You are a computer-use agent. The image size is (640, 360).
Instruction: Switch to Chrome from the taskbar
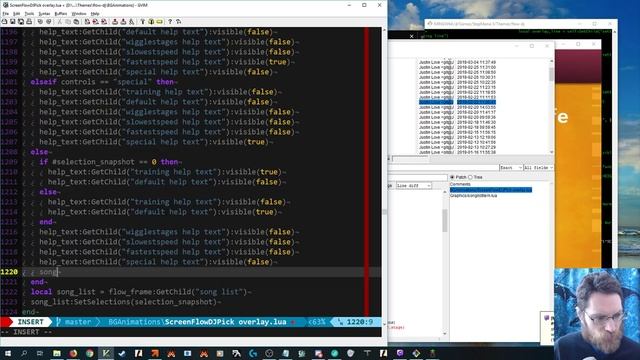[89, 353]
